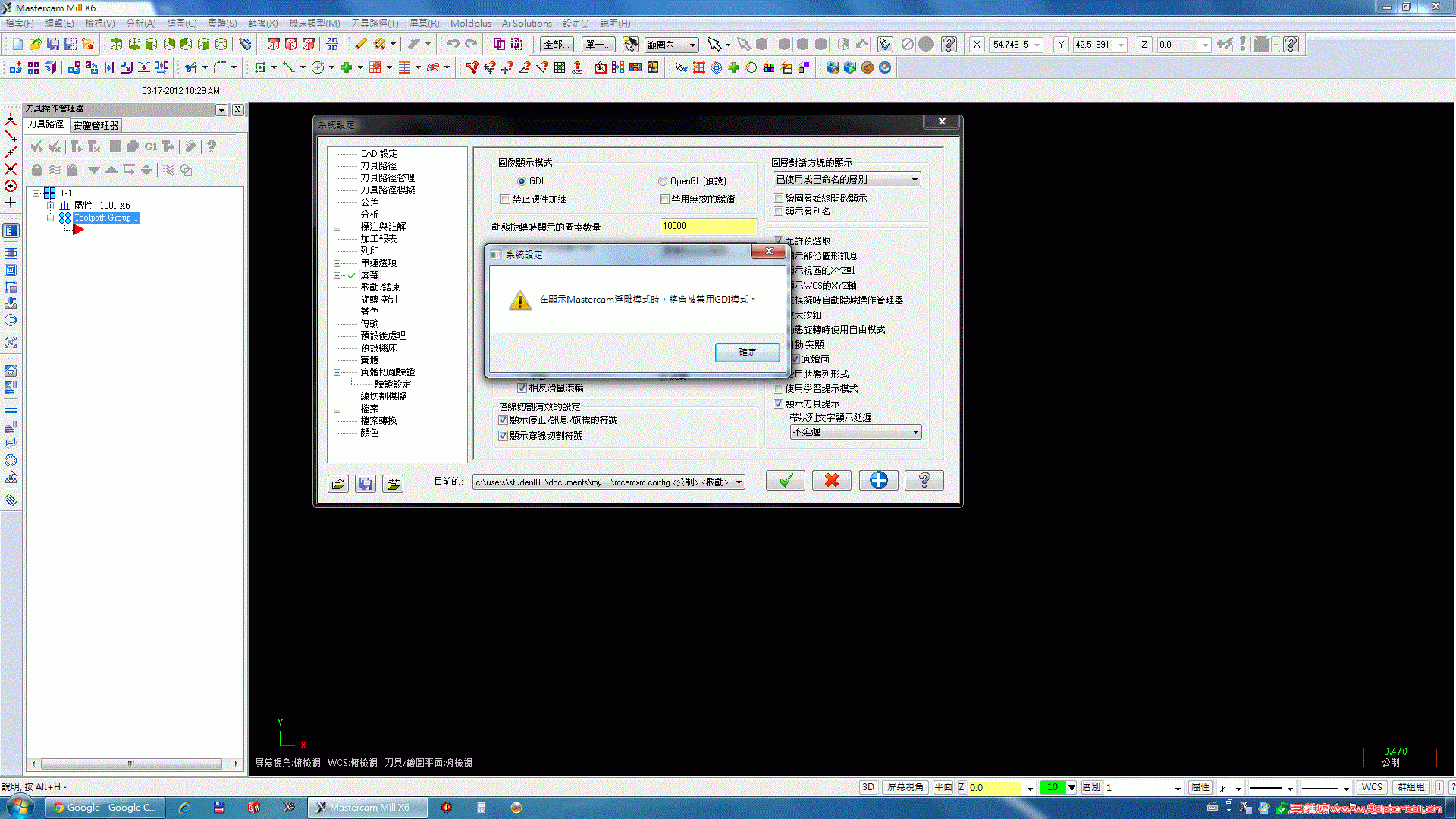The image size is (1456, 819).
Task: Click the open config folder icon
Action: [338, 484]
